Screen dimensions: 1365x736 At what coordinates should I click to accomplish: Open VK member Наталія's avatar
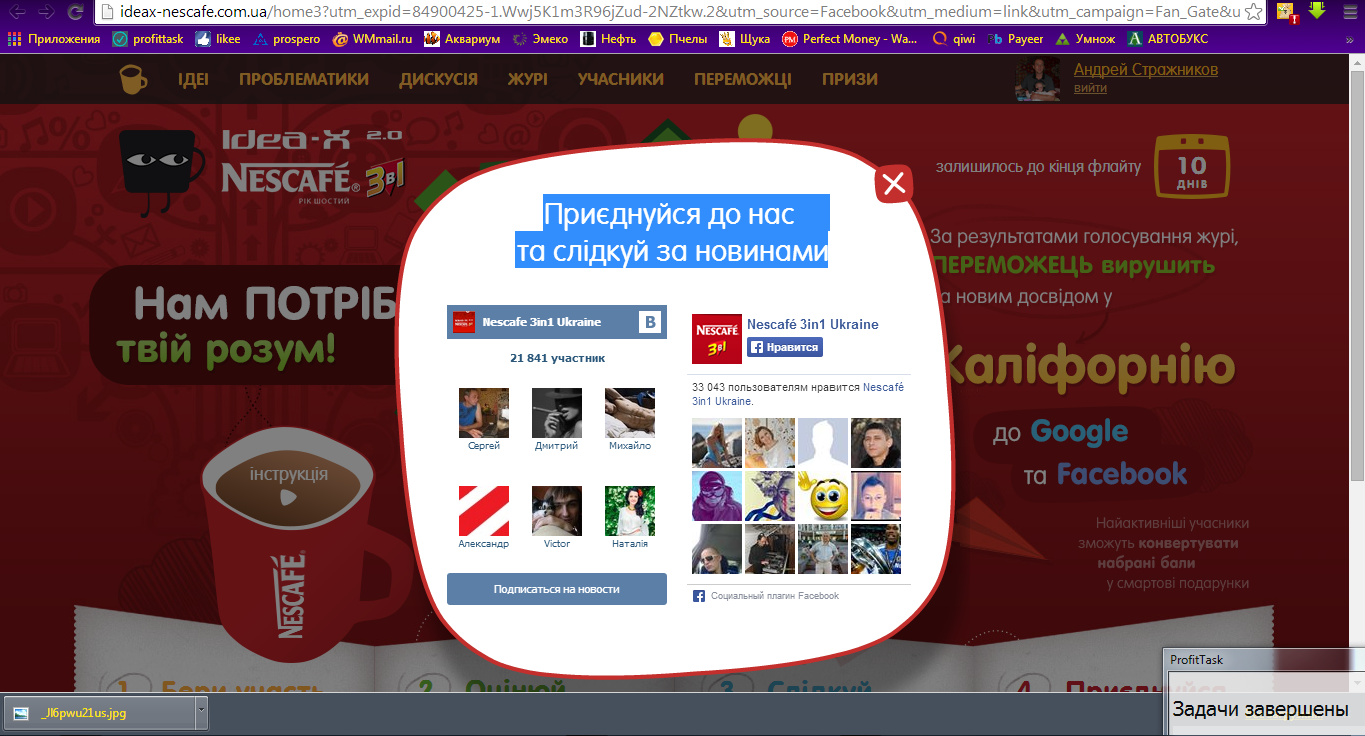[630, 511]
